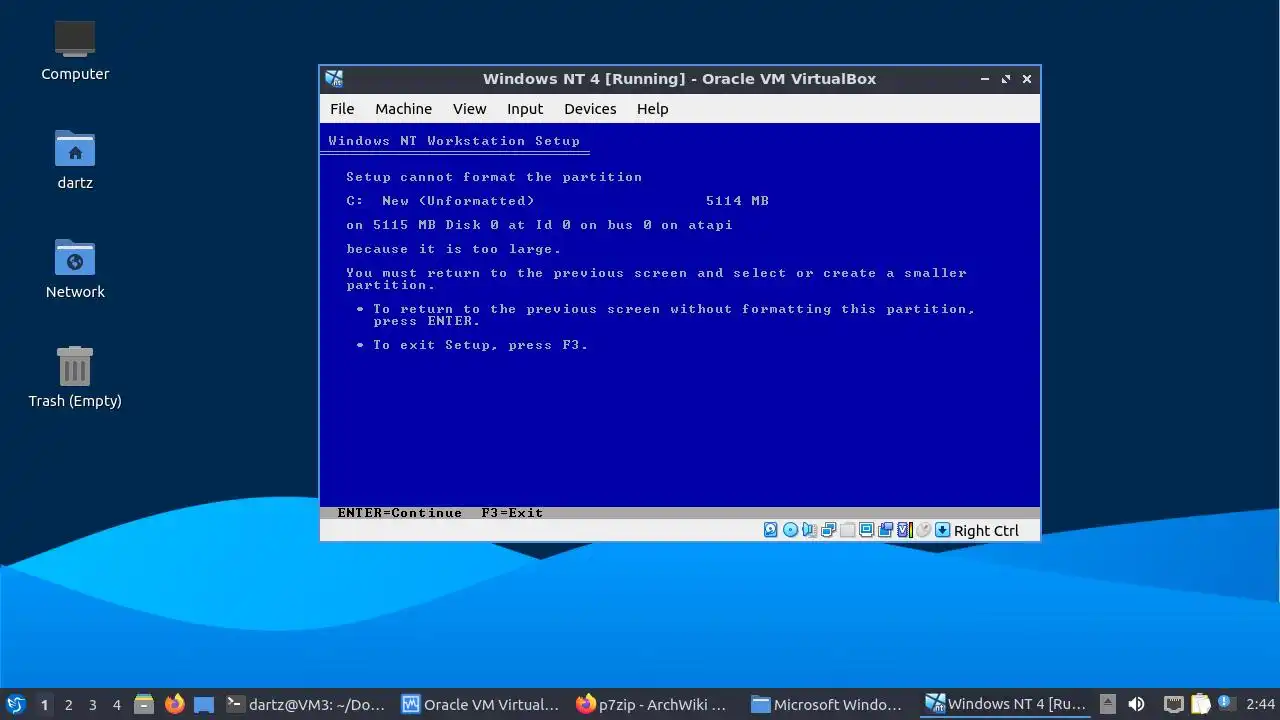Switch to Oracle VM VirtualBox Manager taskbar entry
This screenshot has width=1280, height=720.
point(481,704)
